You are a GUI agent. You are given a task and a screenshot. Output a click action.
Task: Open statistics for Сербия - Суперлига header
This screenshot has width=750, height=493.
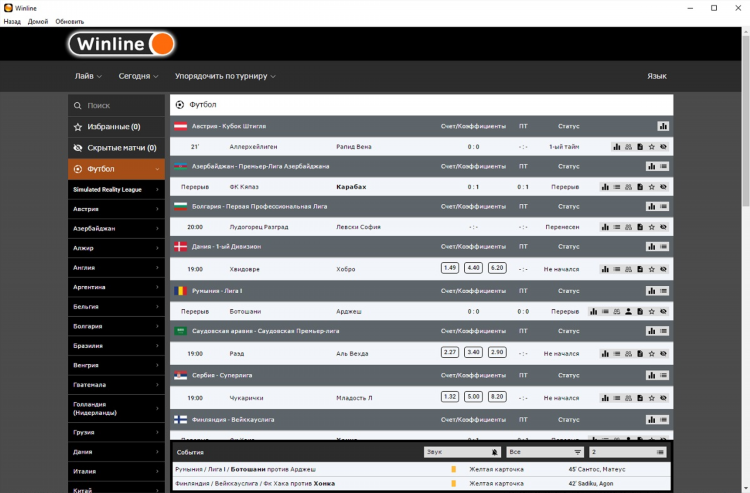click(x=651, y=375)
